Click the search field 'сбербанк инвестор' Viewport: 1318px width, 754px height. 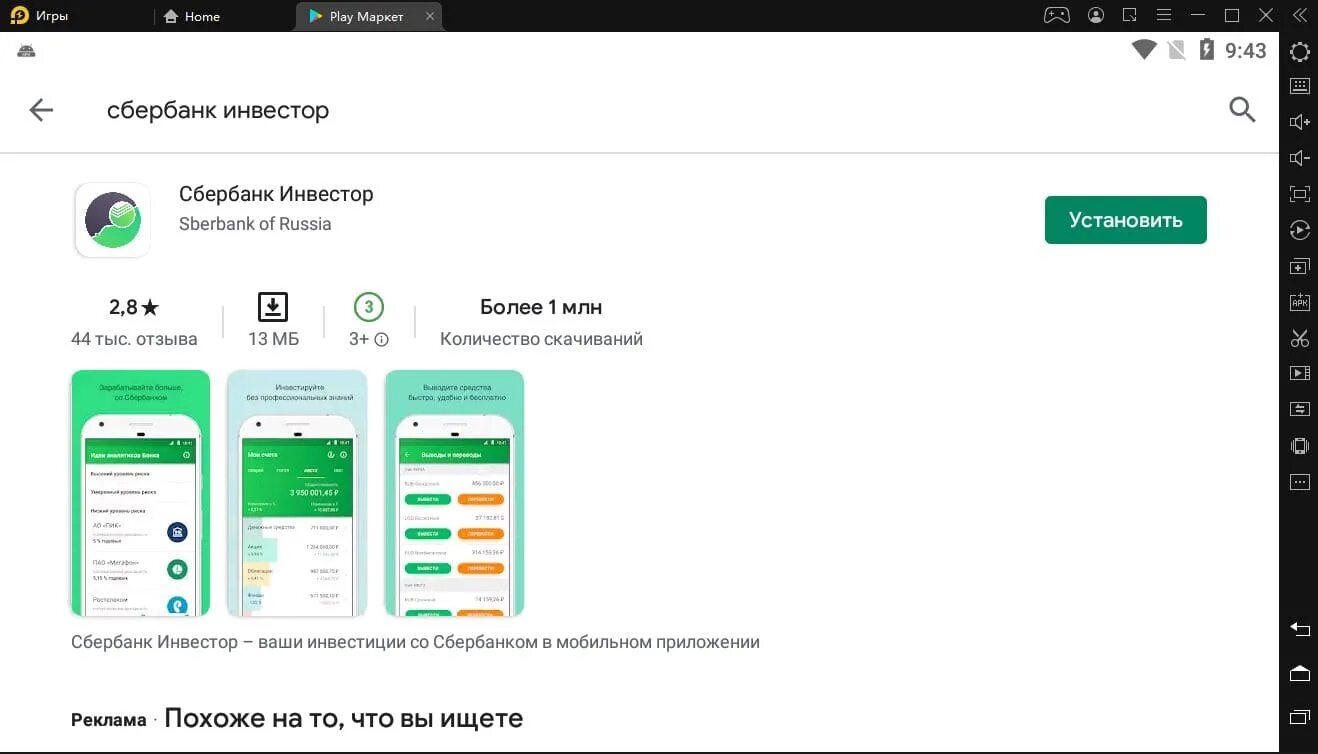pos(218,110)
